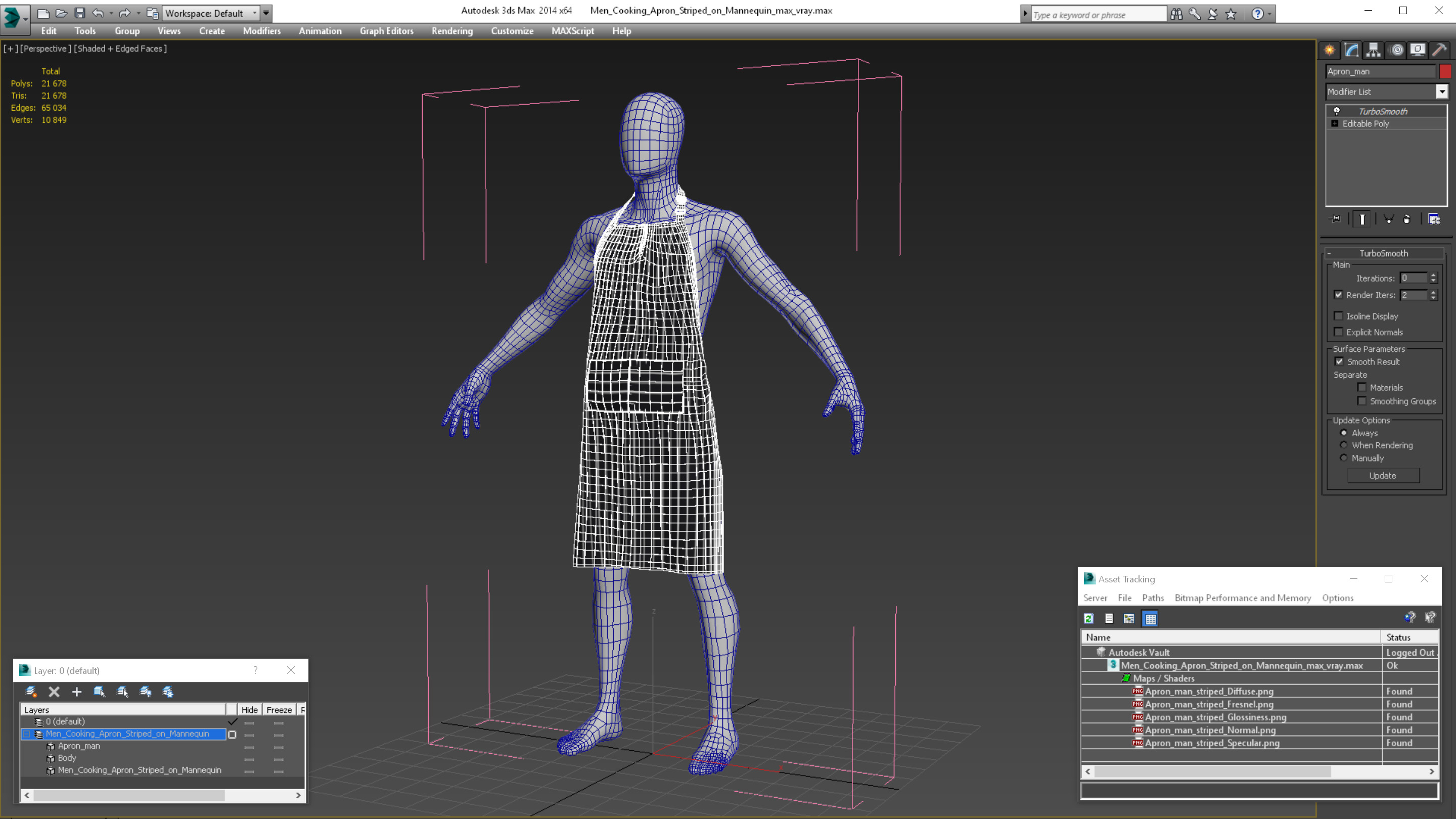The width and height of the screenshot is (1456, 819).
Task: Open the Hierarchy command panel tab
Action: coord(1374,50)
